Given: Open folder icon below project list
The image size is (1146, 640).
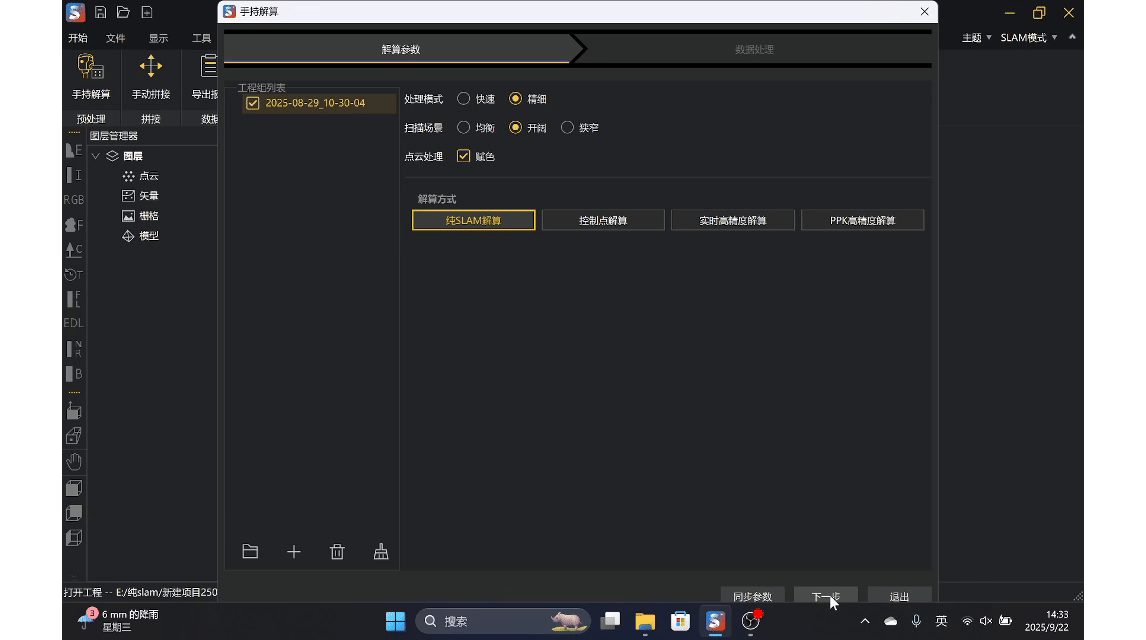Looking at the screenshot, I should 250,552.
